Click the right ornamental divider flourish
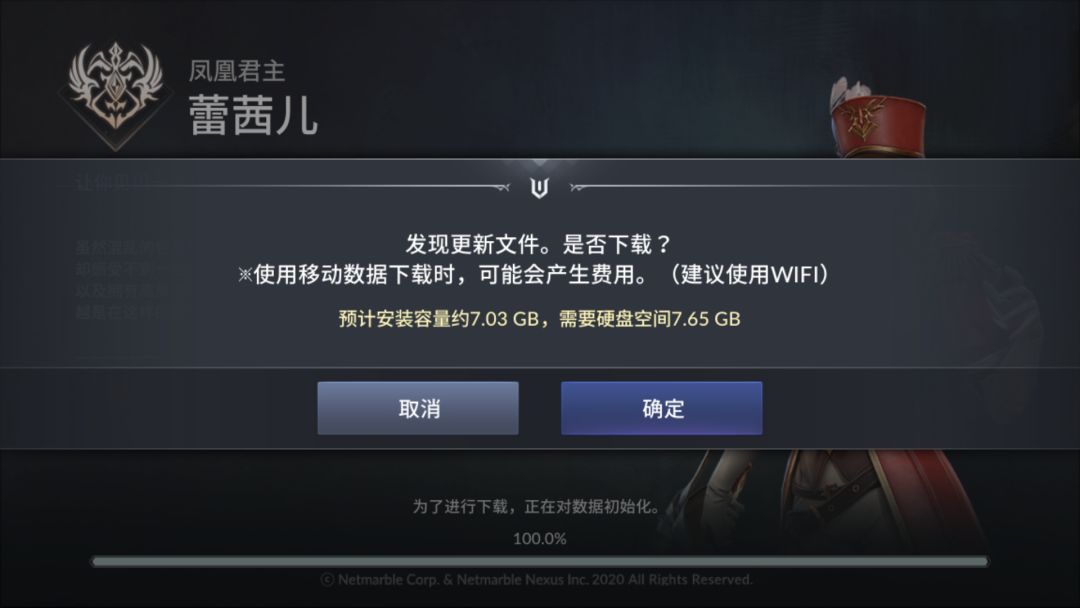The image size is (1080, 608). 580,187
